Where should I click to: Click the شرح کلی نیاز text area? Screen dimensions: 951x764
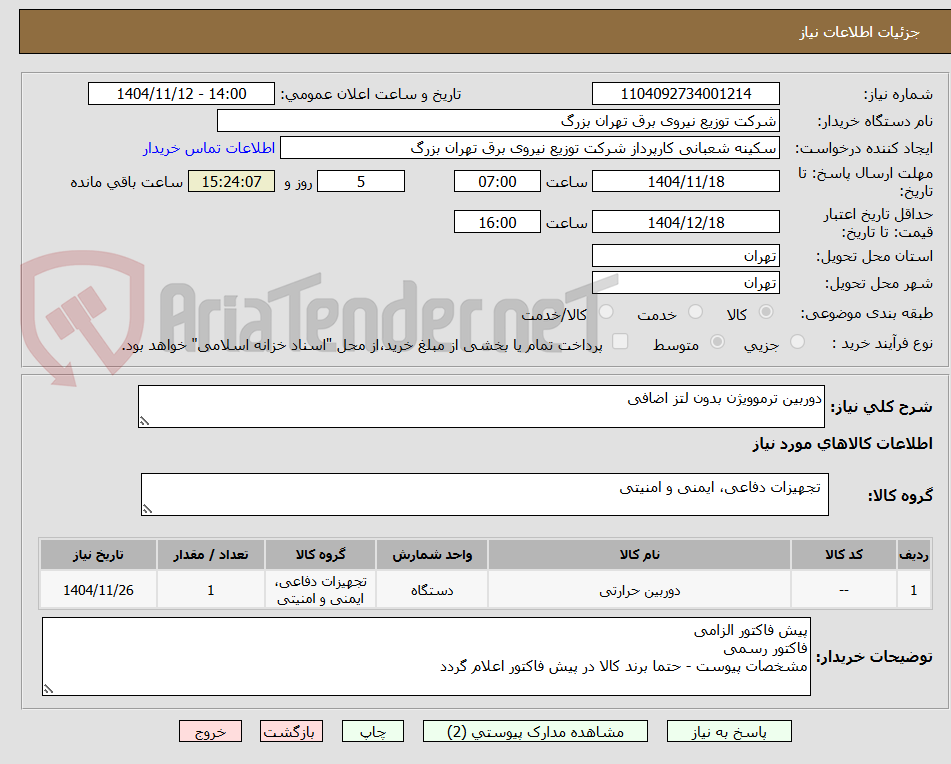[x=481, y=406]
